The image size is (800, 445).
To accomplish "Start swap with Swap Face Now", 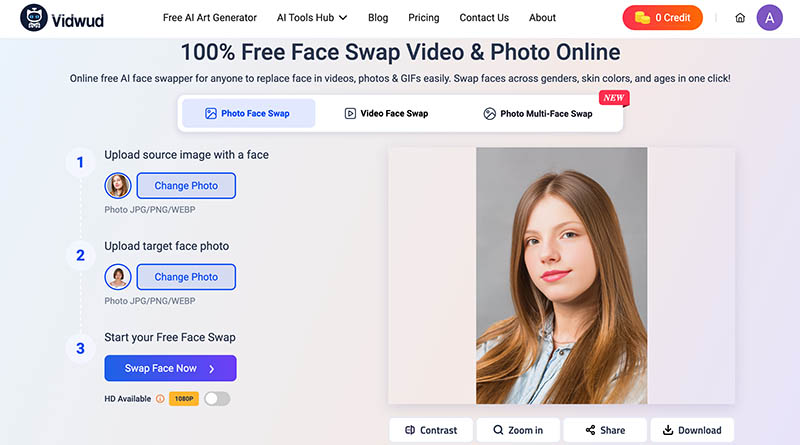I will [170, 368].
